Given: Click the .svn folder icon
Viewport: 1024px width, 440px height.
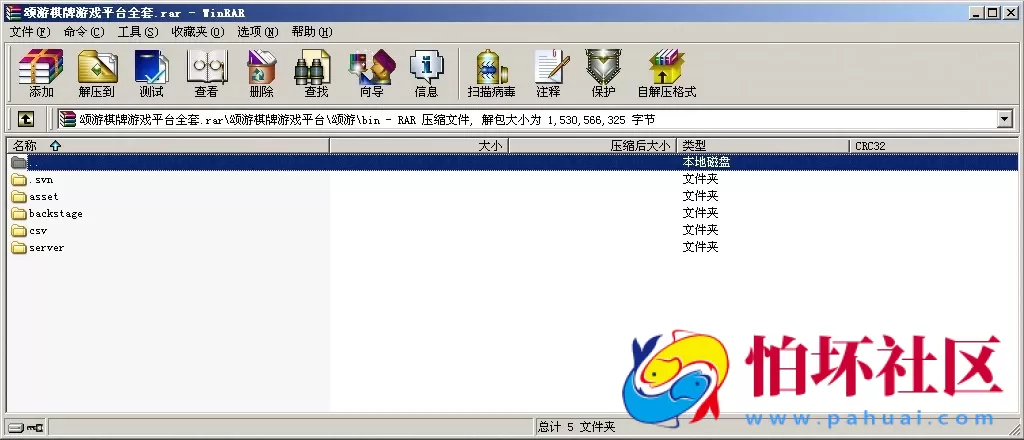Looking at the screenshot, I should point(19,180).
